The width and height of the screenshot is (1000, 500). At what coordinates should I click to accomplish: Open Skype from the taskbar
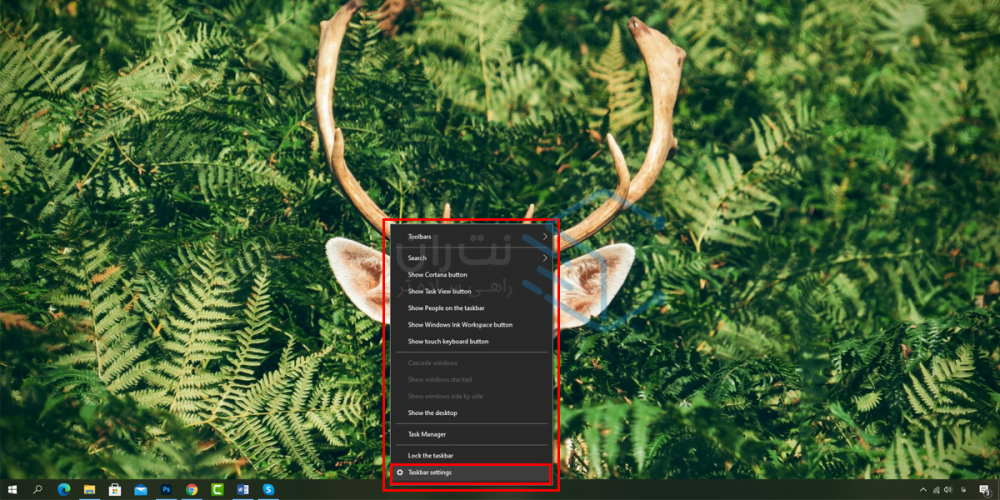click(269, 490)
